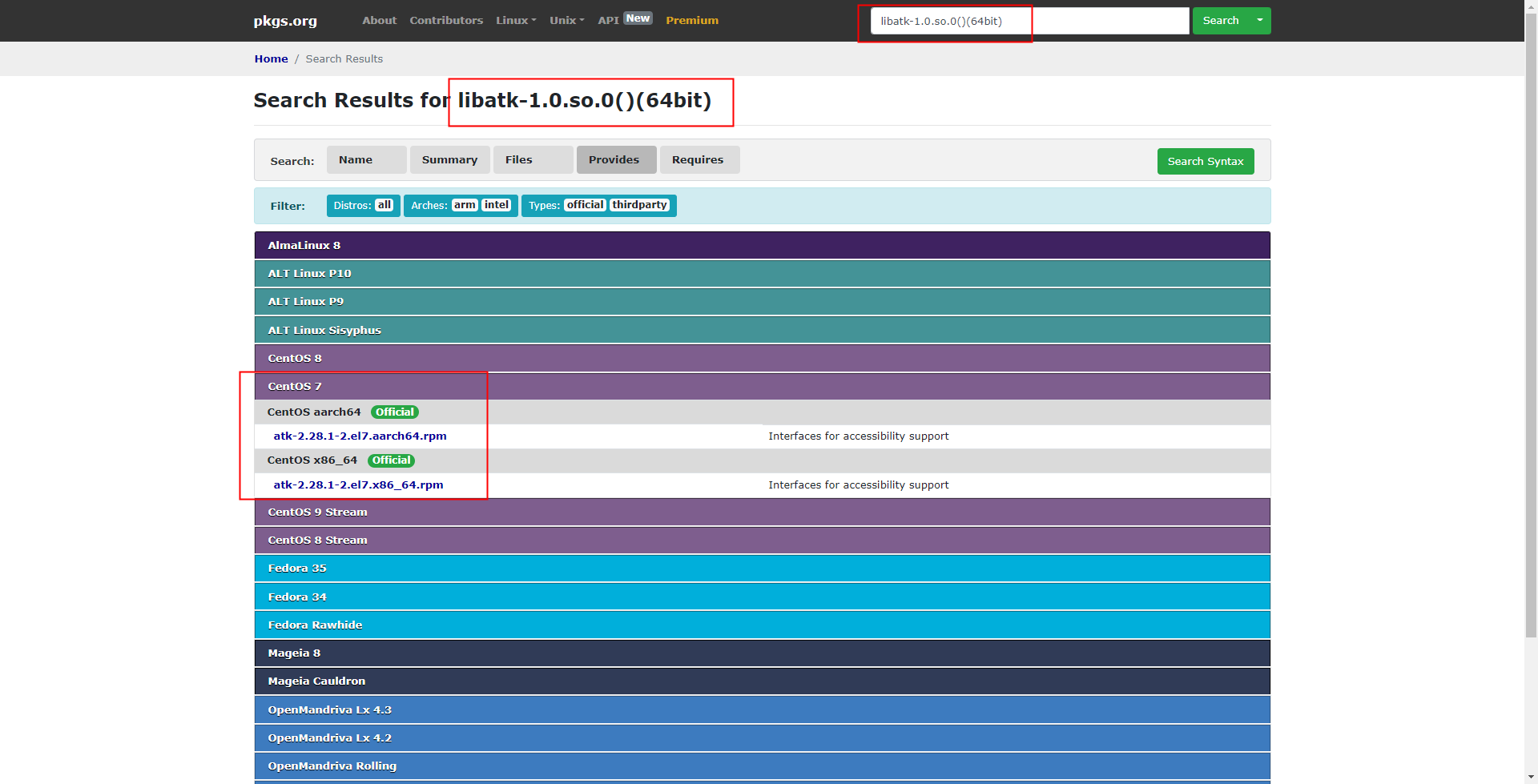Expand the Mageia 8 section
This screenshot has width=1538, height=784.
(x=762, y=653)
